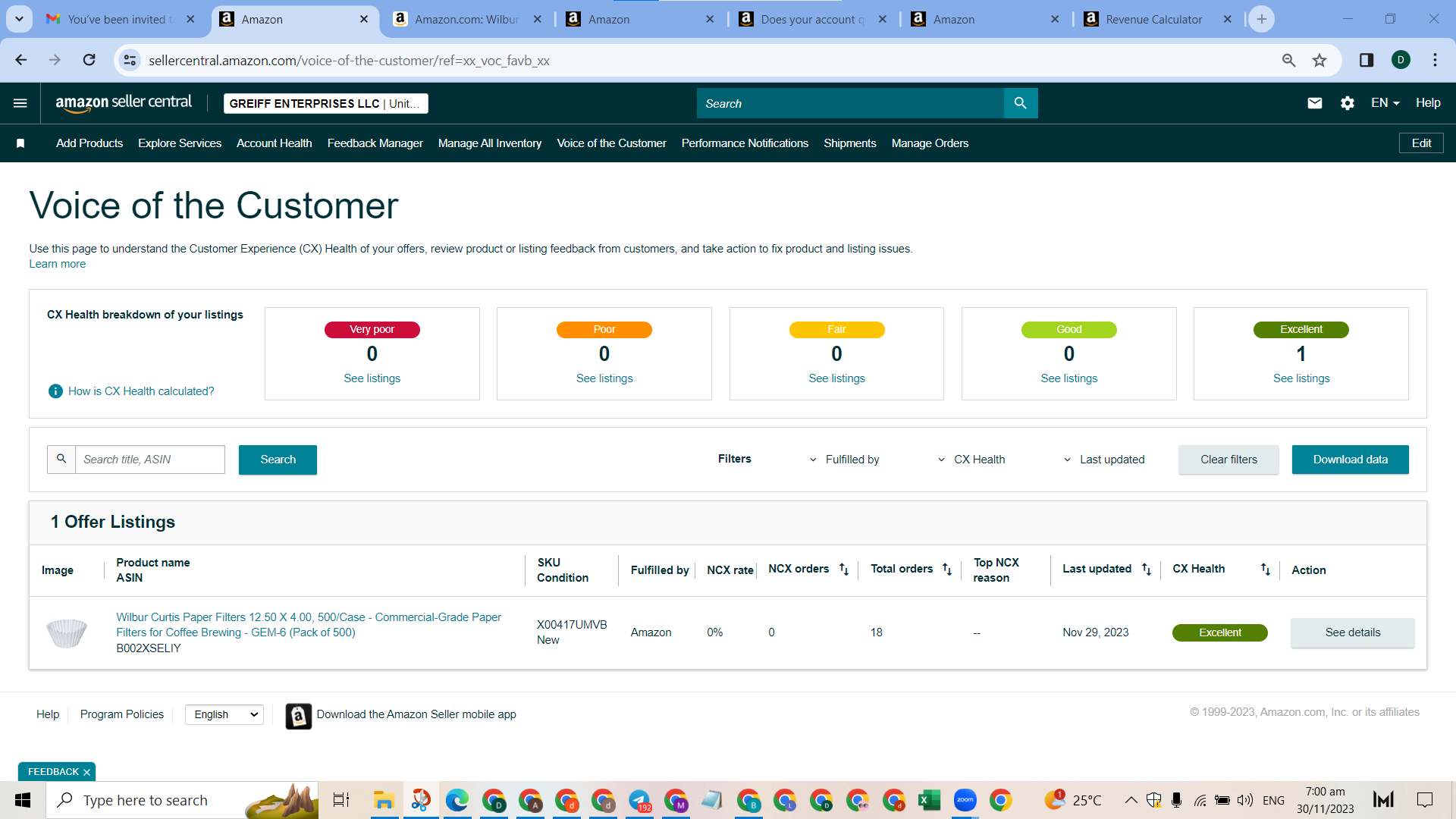Open the English language selector in footer
The image size is (1456, 819).
pos(224,714)
